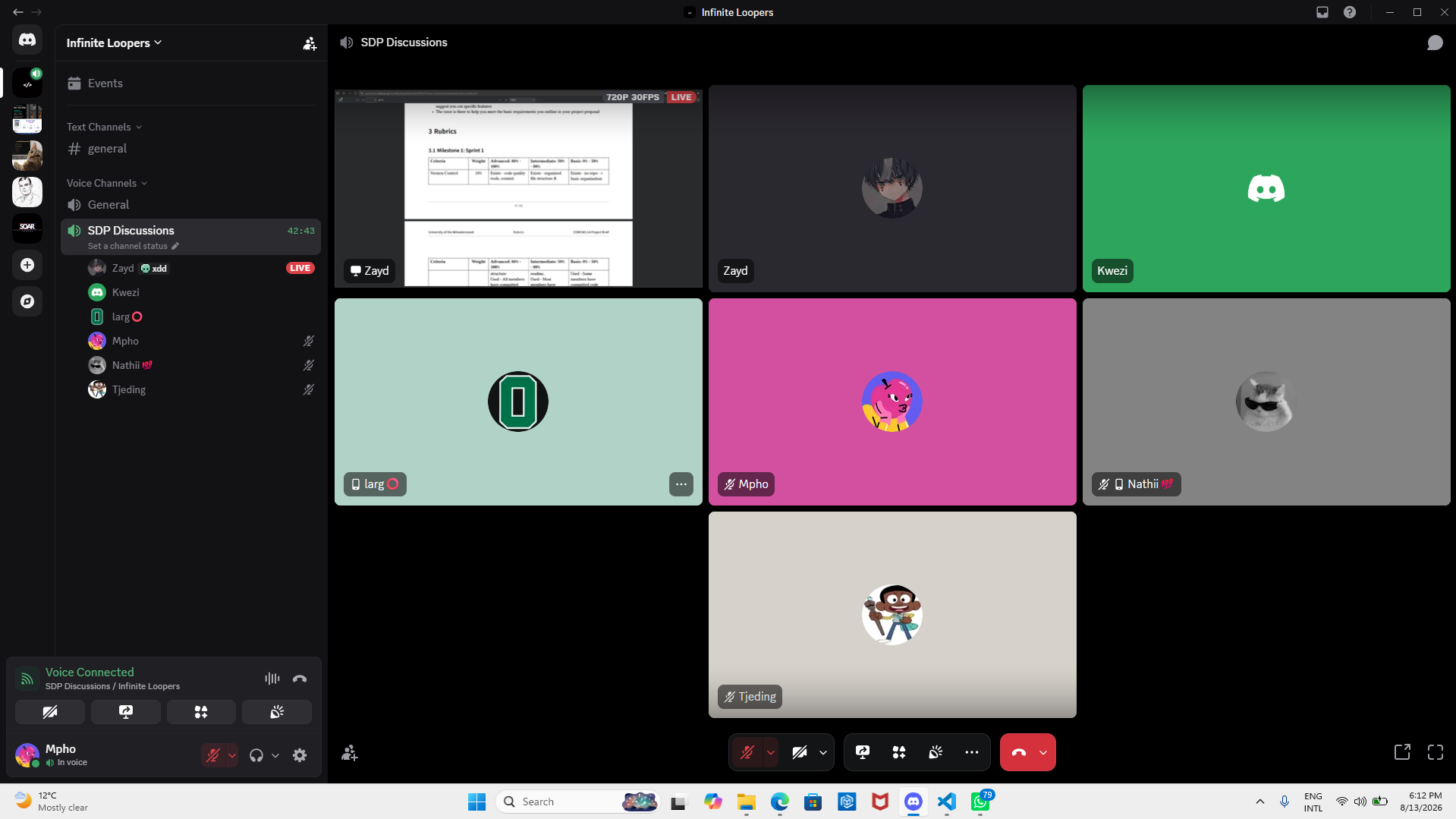Join the General voice channel
The height and width of the screenshot is (819, 1456).
[190, 205]
